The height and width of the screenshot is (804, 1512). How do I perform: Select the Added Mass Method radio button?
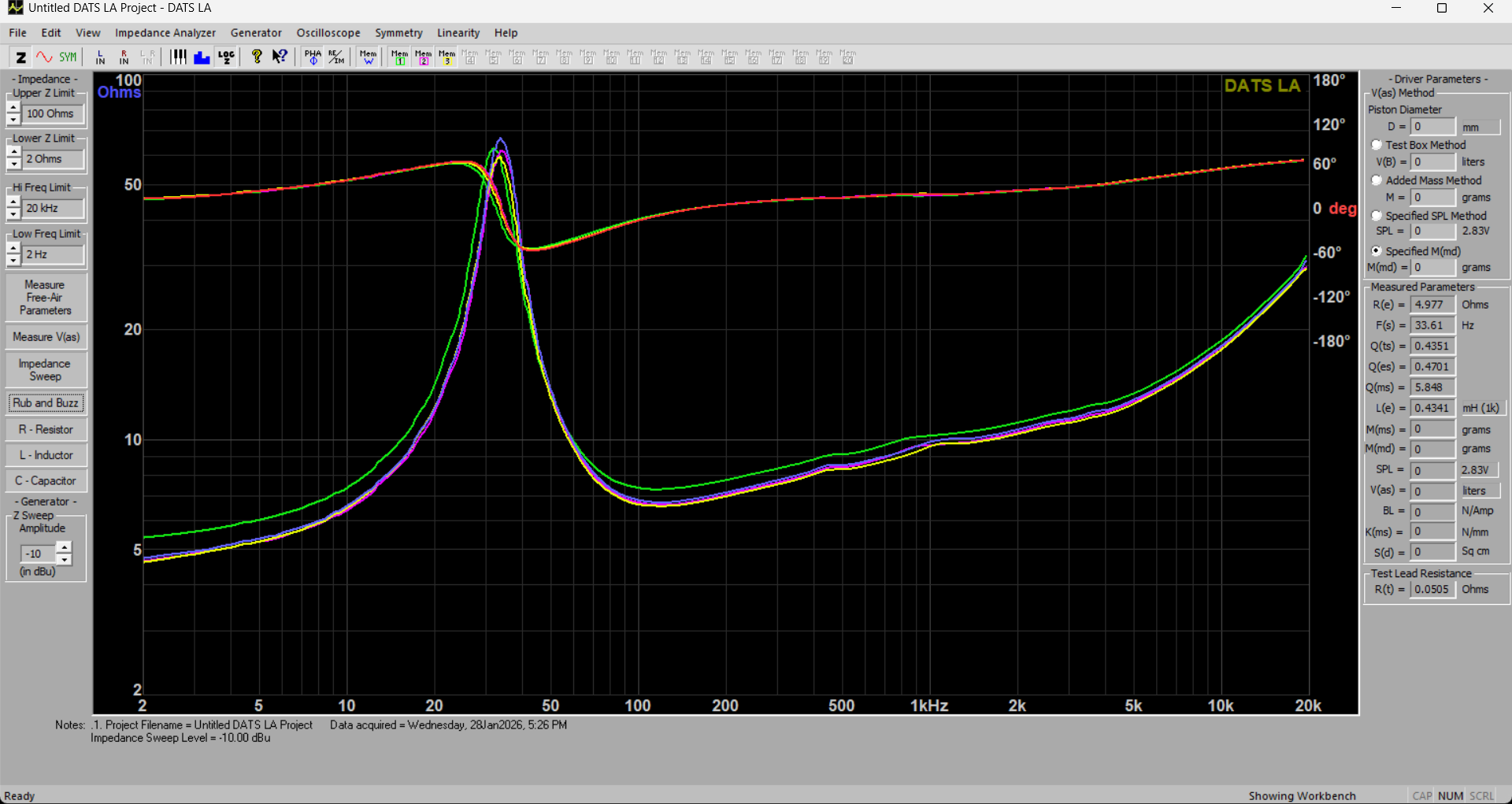click(x=1377, y=180)
